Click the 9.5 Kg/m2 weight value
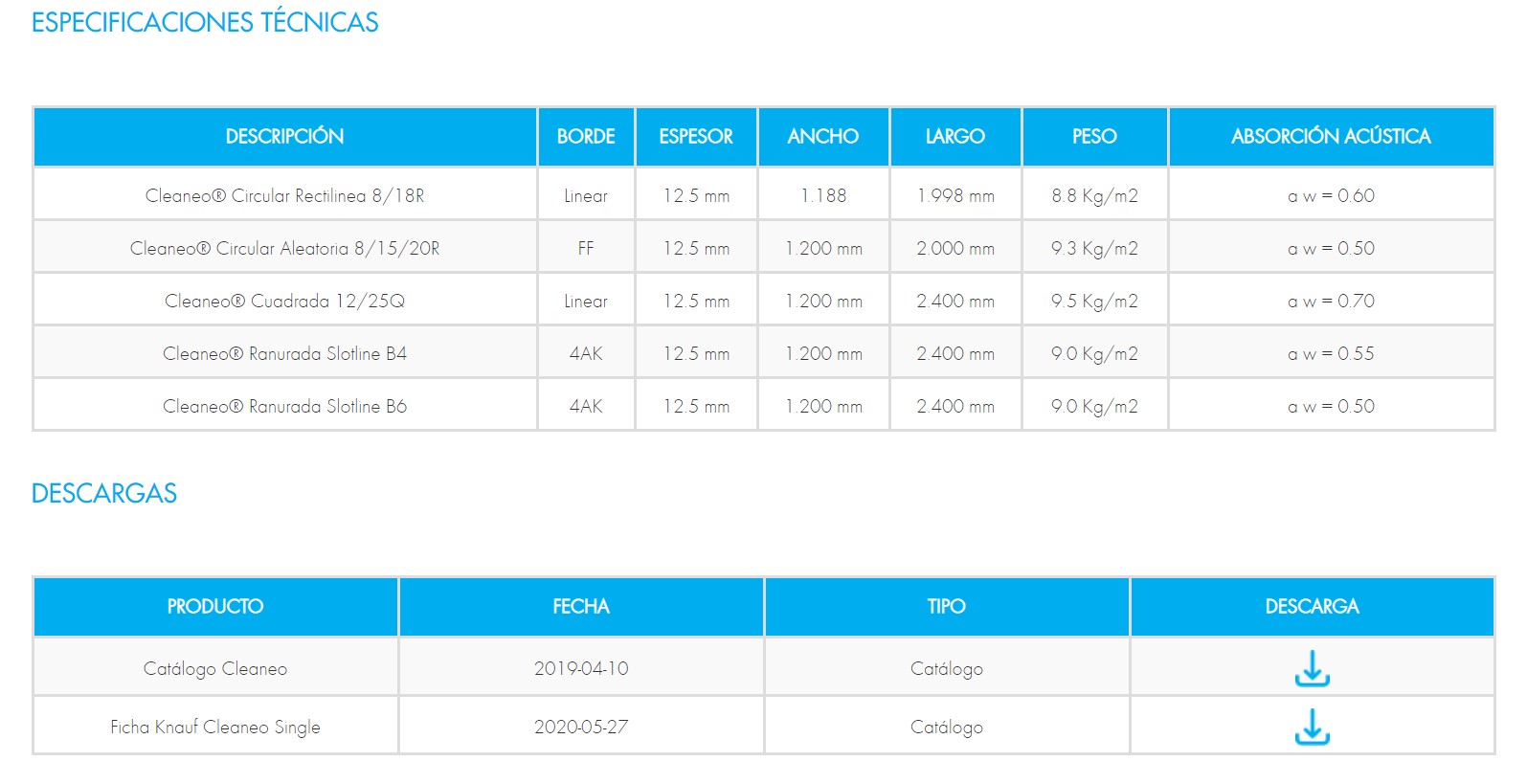 click(1094, 301)
